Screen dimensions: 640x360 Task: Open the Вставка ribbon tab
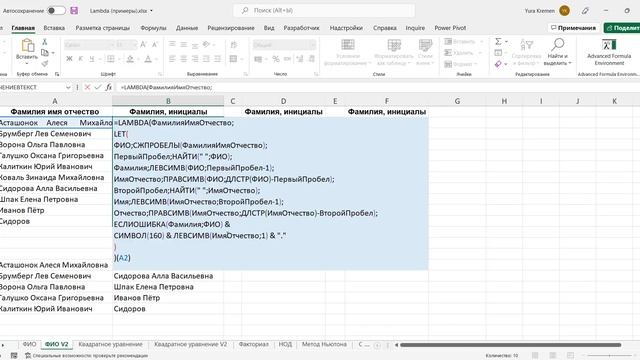click(x=54, y=28)
